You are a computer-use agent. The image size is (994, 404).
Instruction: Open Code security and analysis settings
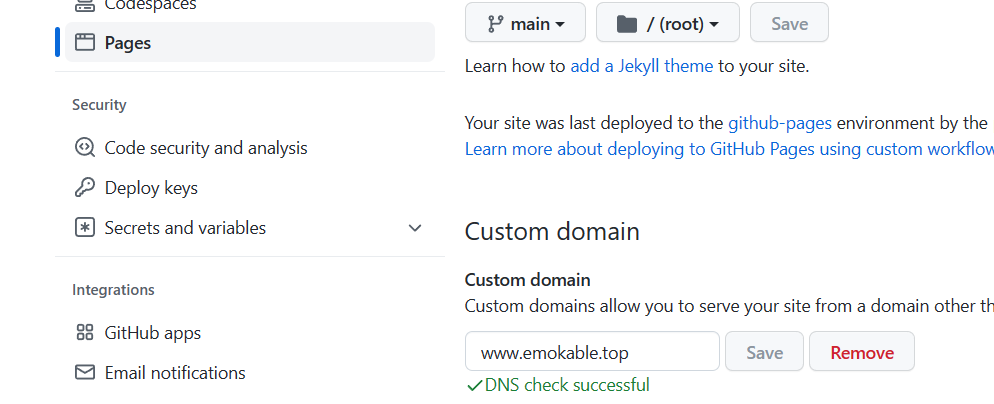[x=206, y=148]
